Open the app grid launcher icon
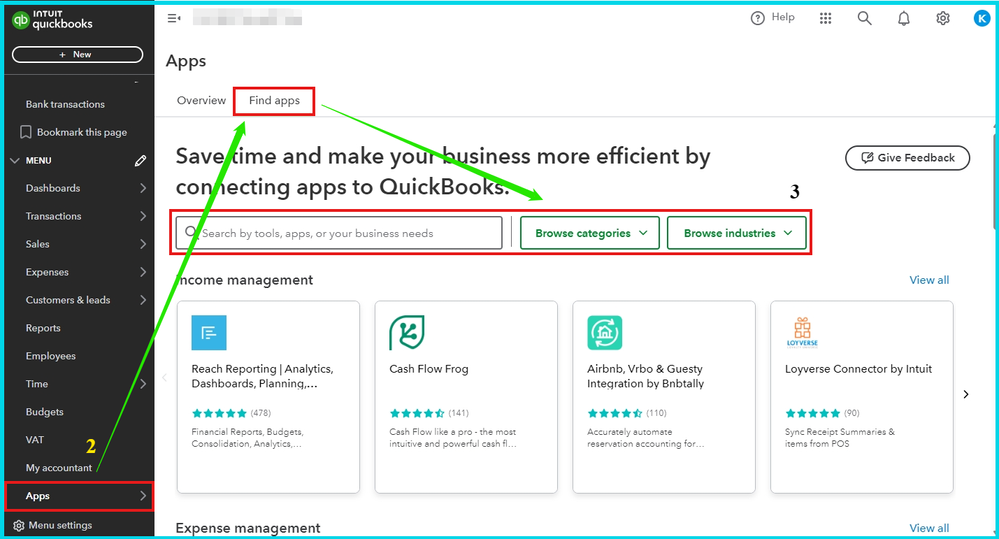Image resolution: width=999 pixels, height=539 pixels. [x=825, y=18]
